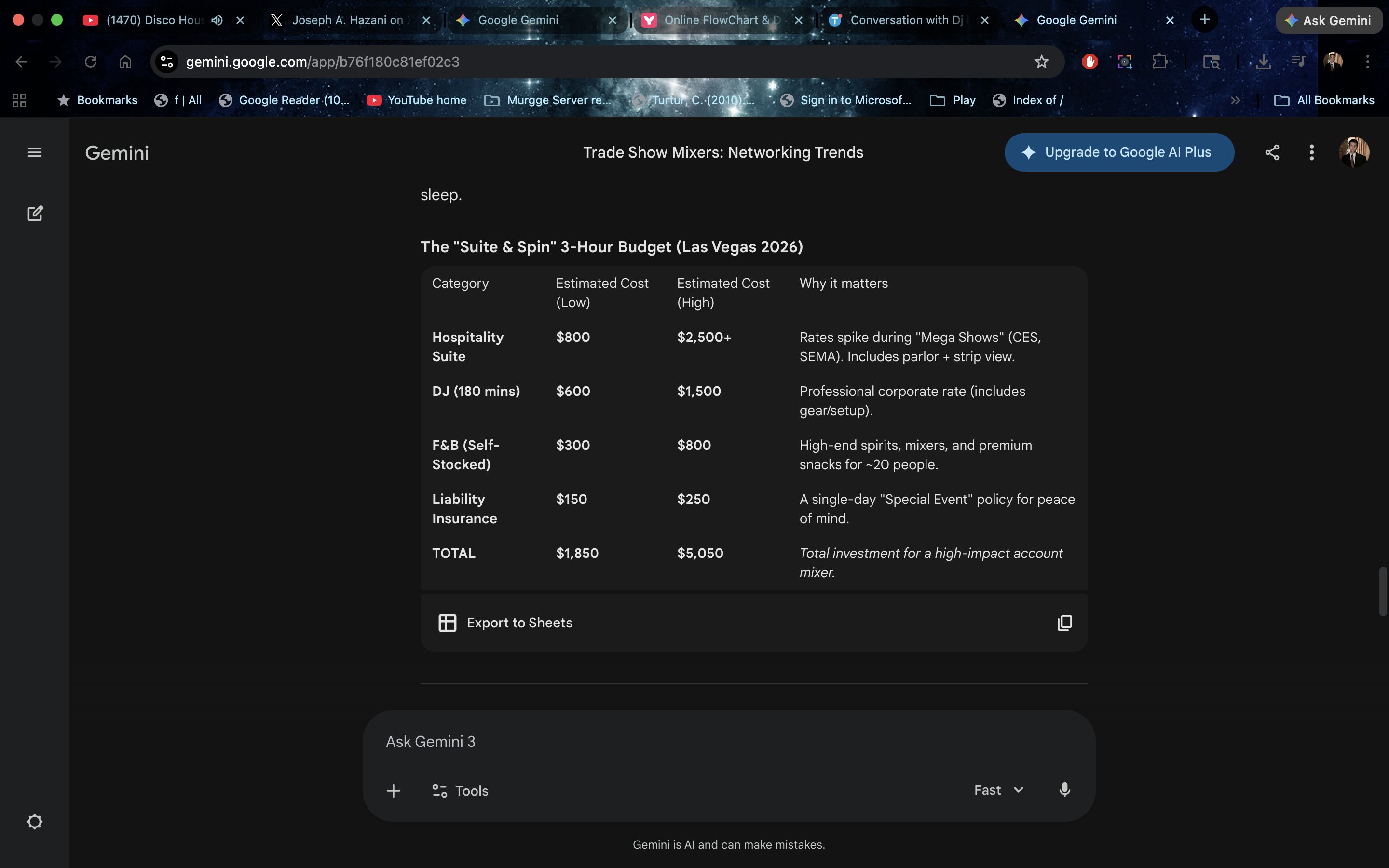Expand hidden bookmarks with double chevron
The image size is (1389, 868).
point(1235,100)
